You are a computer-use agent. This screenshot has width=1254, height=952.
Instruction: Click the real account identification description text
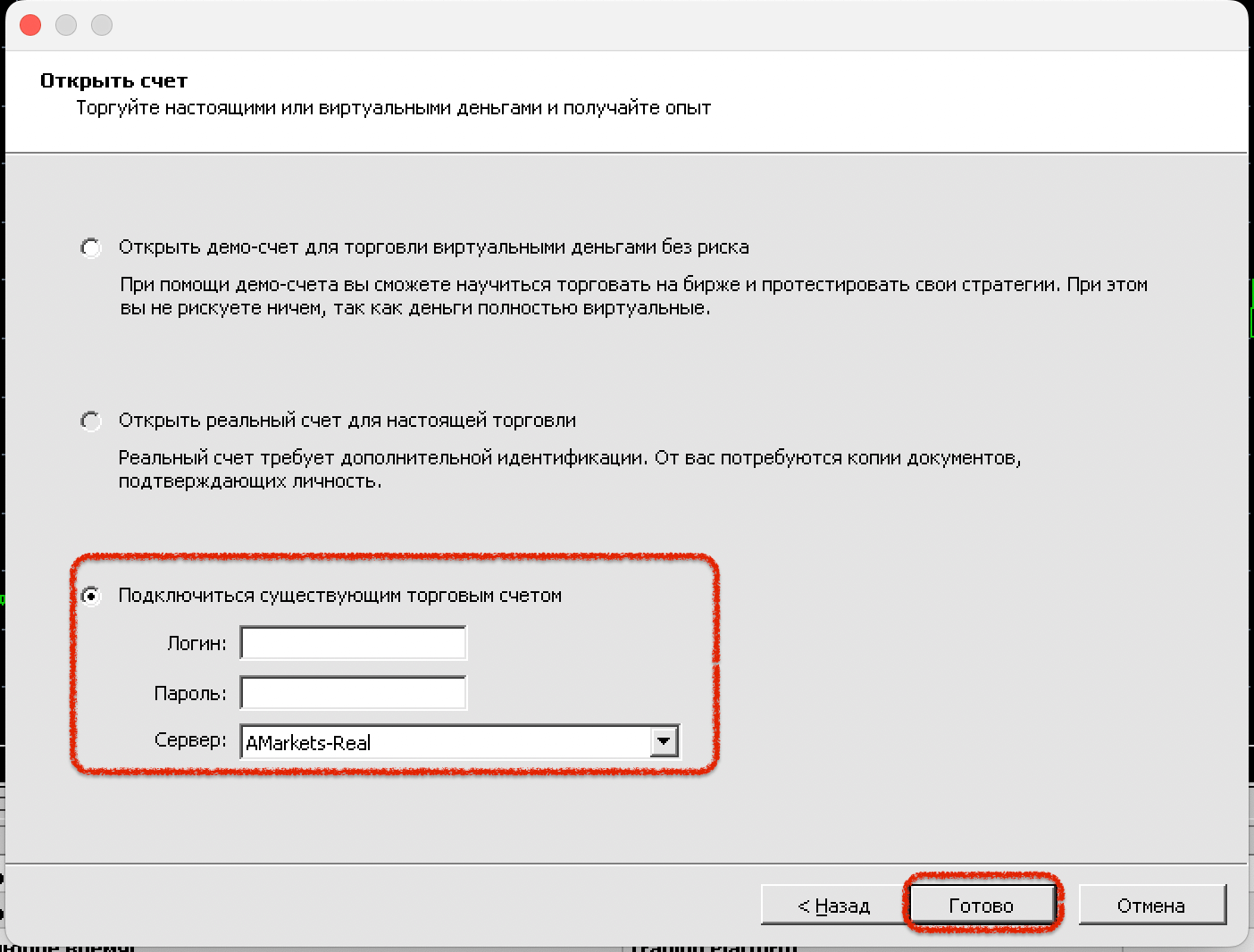569,469
